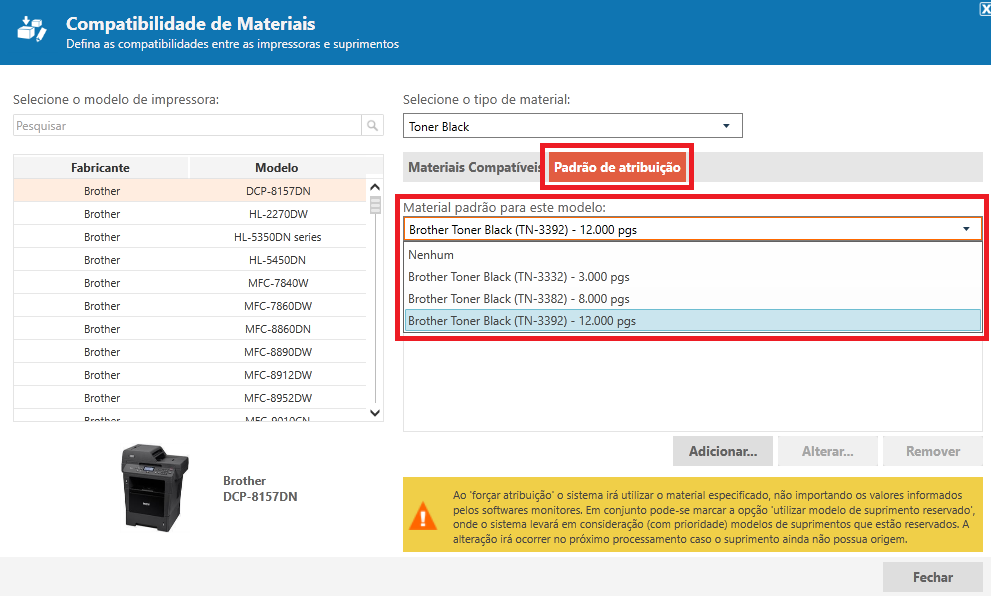Image resolution: width=991 pixels, height=596 pixels.
Task: Collapse the default material dropdown arrow
Action: [x=966, y=230]
